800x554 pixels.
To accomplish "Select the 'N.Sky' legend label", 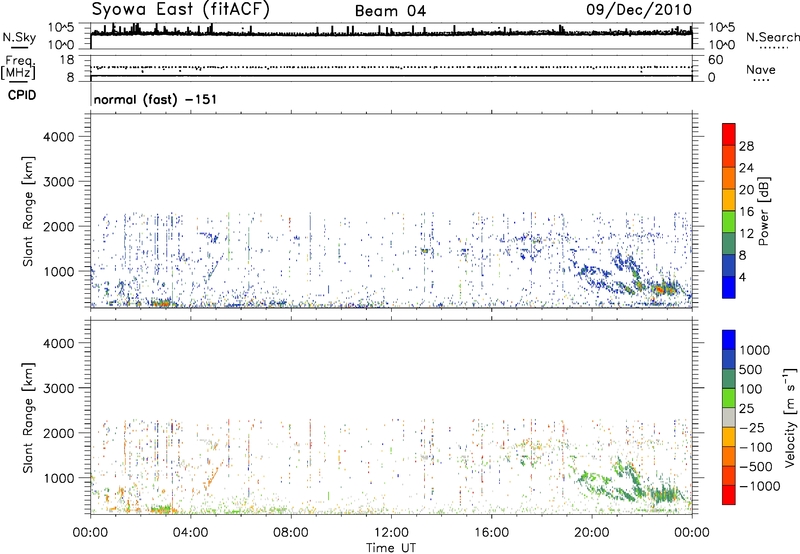I will (x=19, y=38).
